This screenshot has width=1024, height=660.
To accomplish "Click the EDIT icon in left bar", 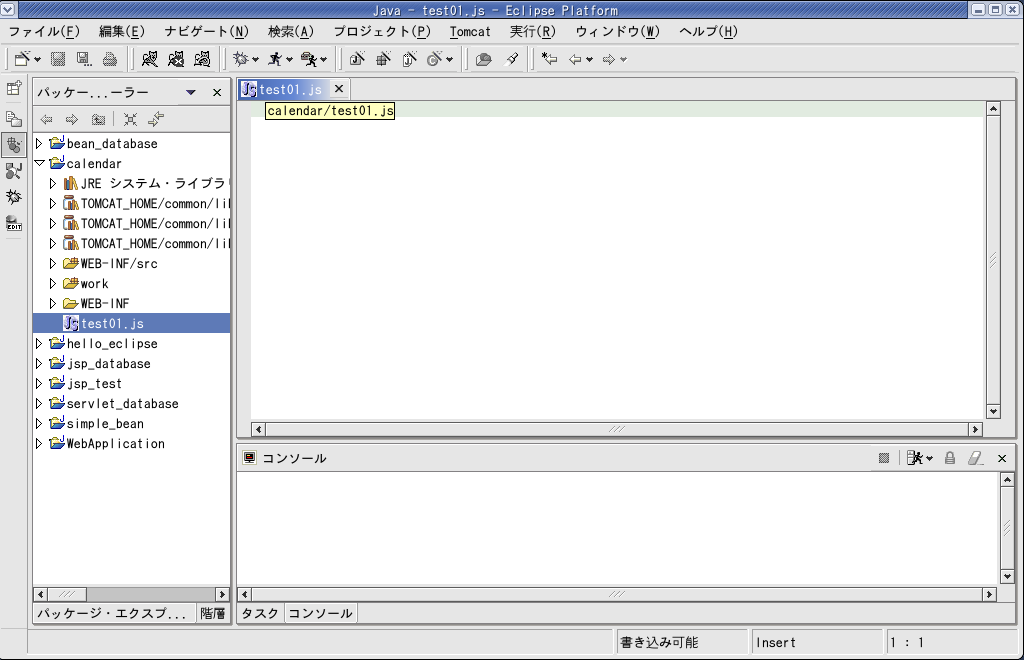I will (x=14, y=223).
